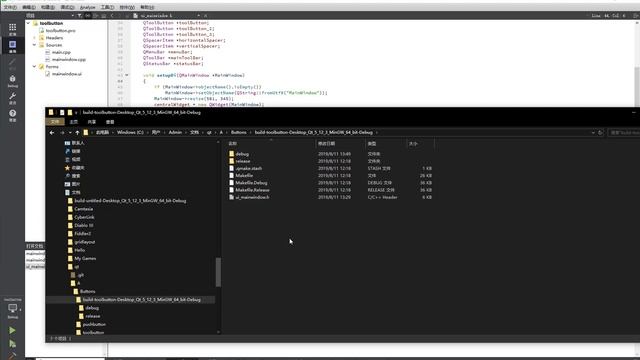This screenshot has width=640, height=360.
Task: Open the Tools menu in Qt Creator
Action: click(x=107, y=7)
